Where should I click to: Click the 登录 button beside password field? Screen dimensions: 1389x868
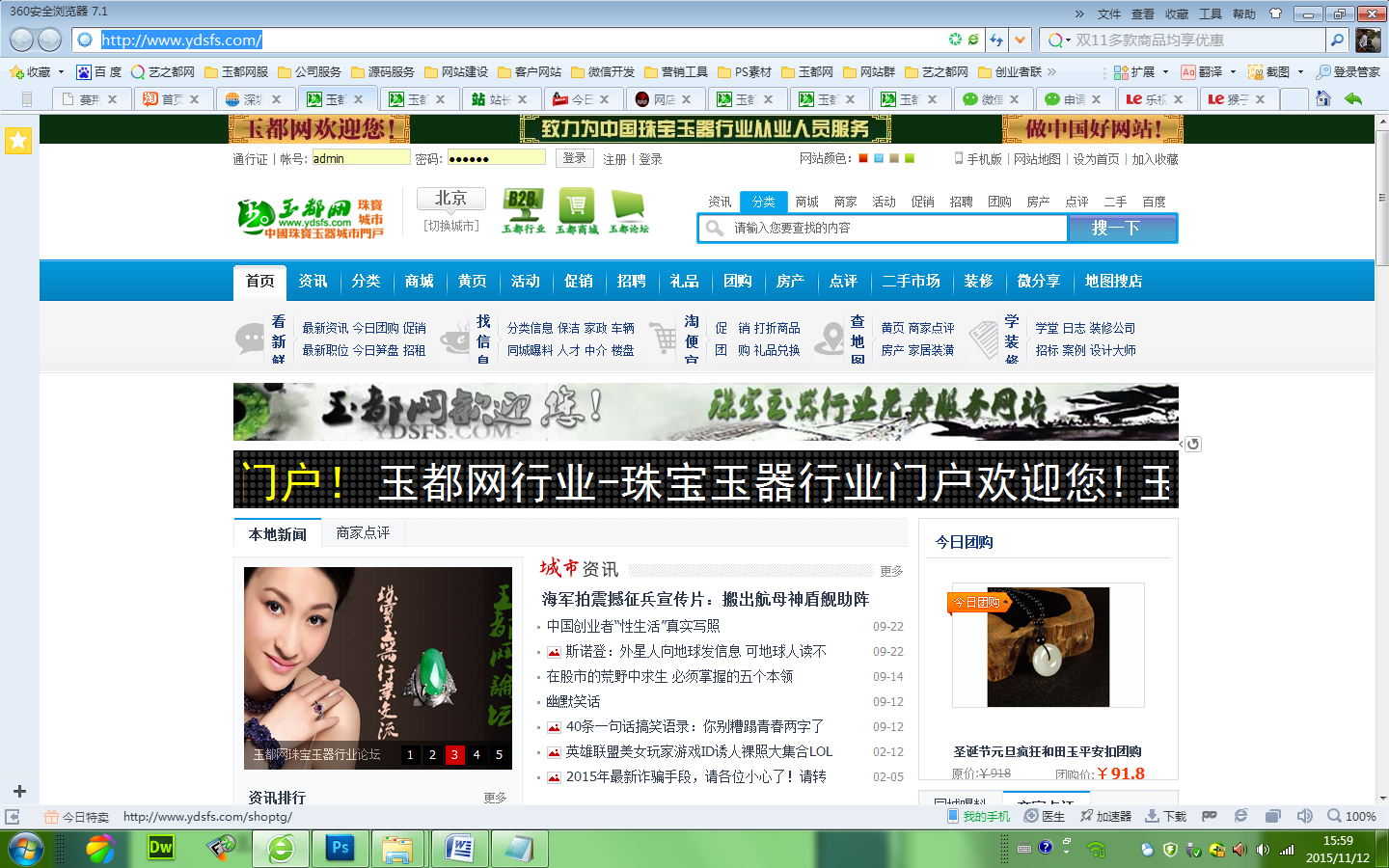[x=574, y=158]
